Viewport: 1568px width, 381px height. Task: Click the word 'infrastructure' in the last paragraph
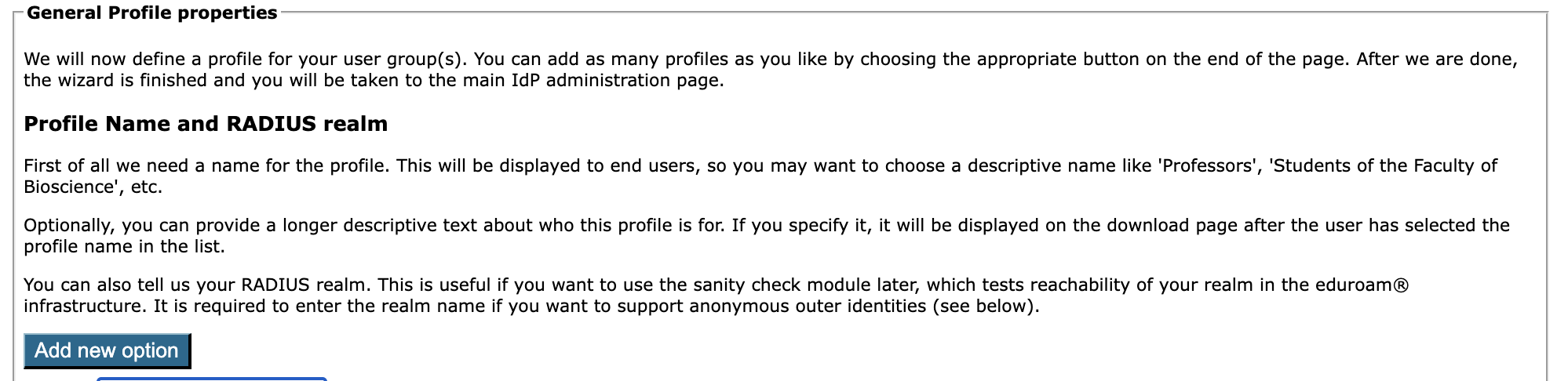point(83,307)
